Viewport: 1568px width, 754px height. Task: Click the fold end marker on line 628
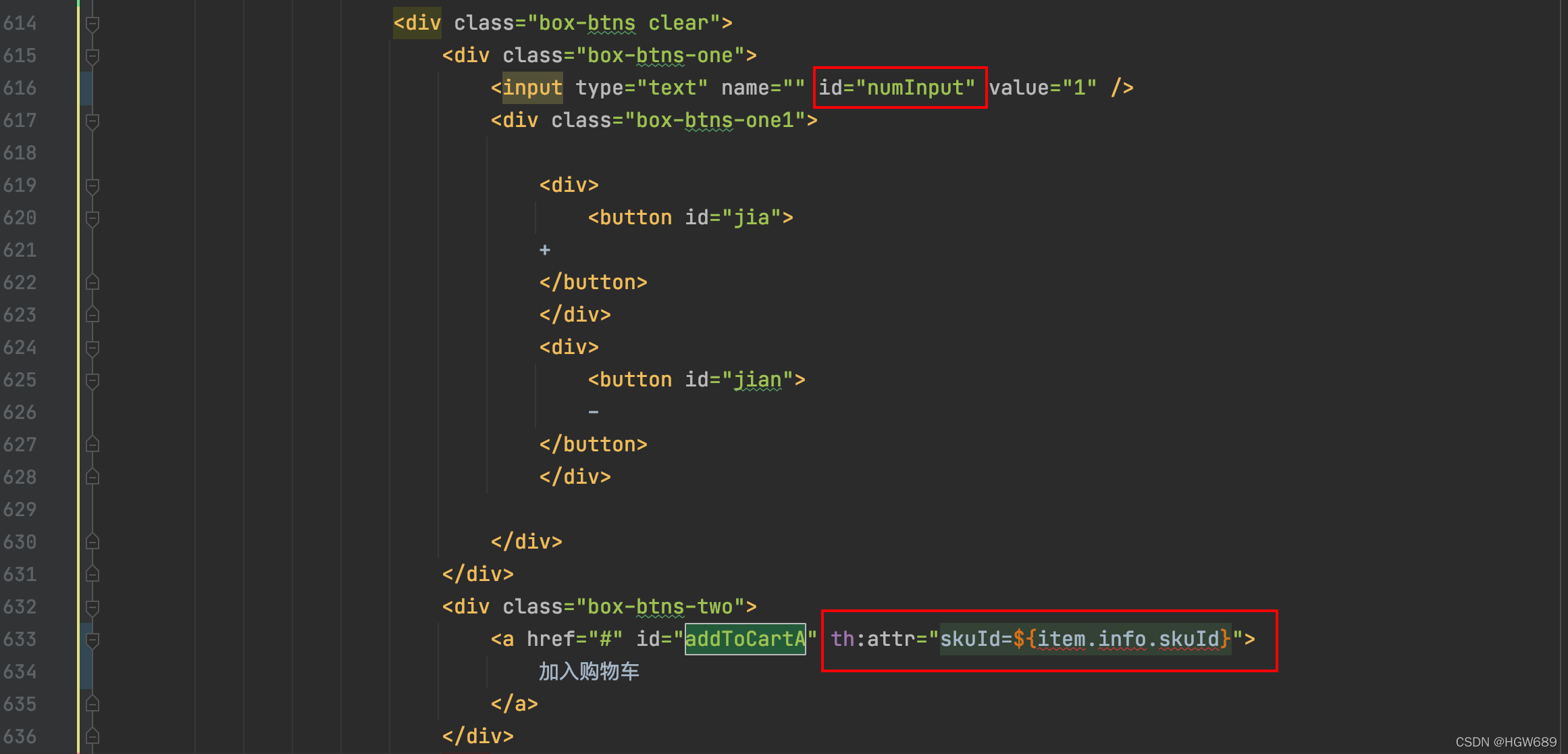pyautogui.click(x=93, y=477)
